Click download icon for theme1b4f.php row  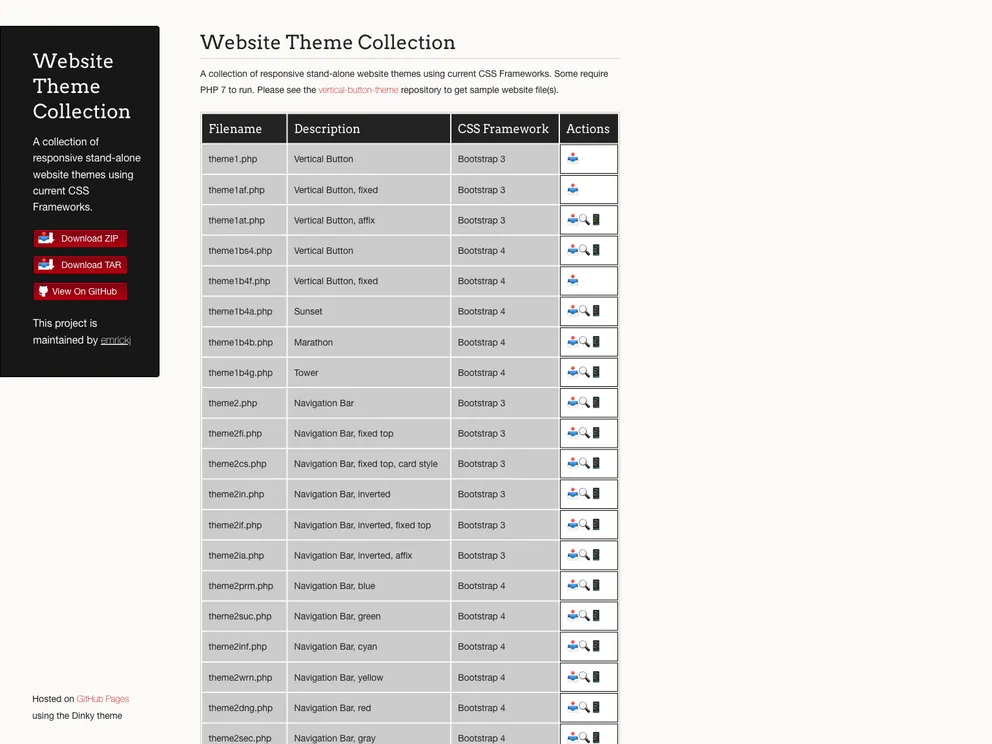[573, 280]
